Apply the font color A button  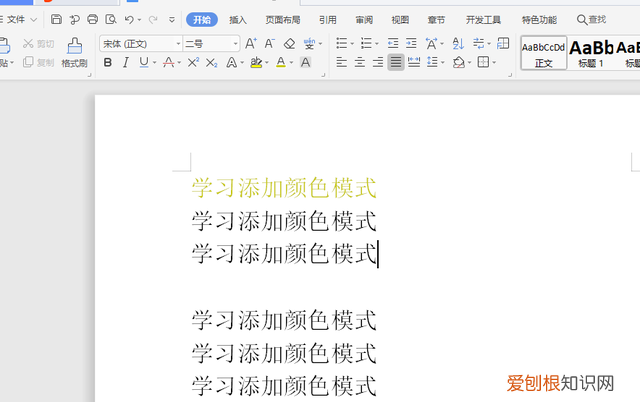point(281,62)
